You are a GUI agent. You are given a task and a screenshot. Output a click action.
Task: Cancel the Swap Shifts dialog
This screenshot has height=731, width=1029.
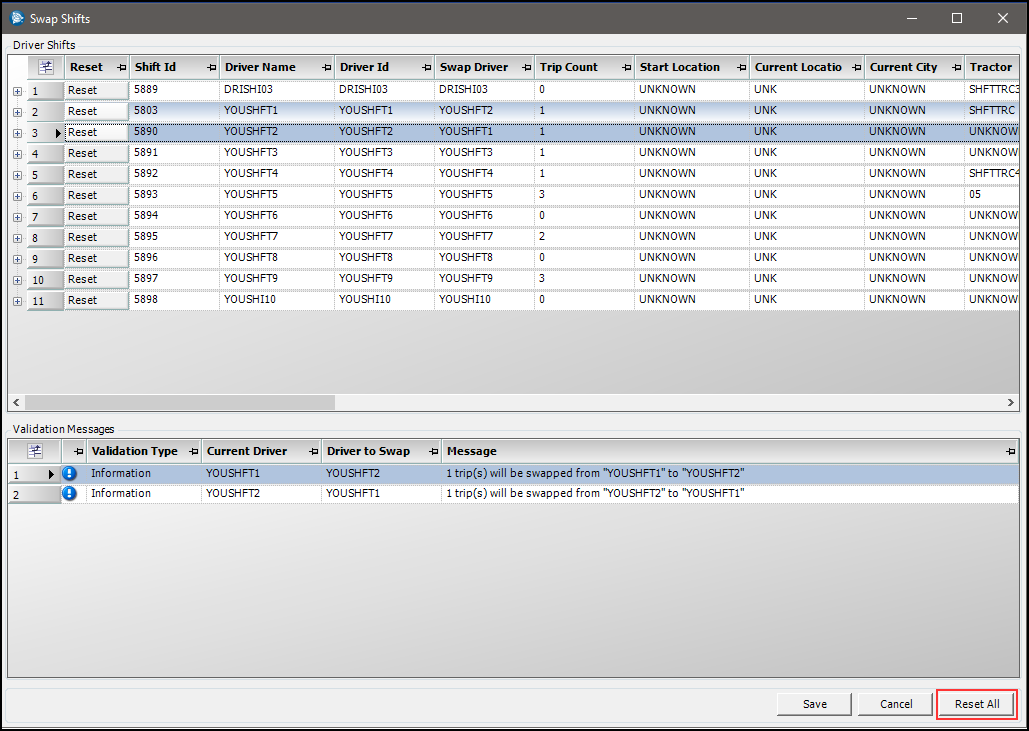pyautogui.click(x=896, y=703)
